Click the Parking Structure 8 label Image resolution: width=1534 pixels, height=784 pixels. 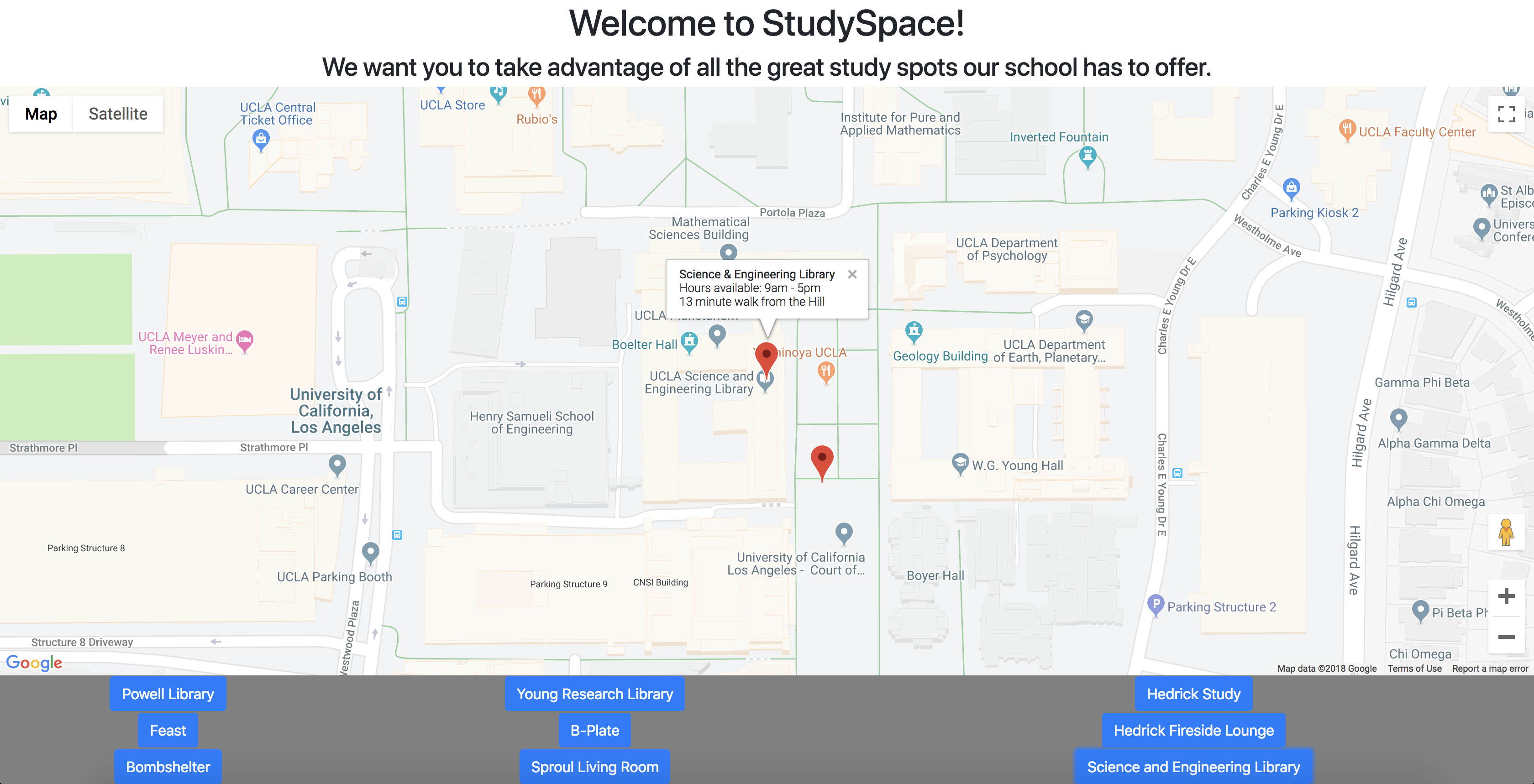point(86,548)
